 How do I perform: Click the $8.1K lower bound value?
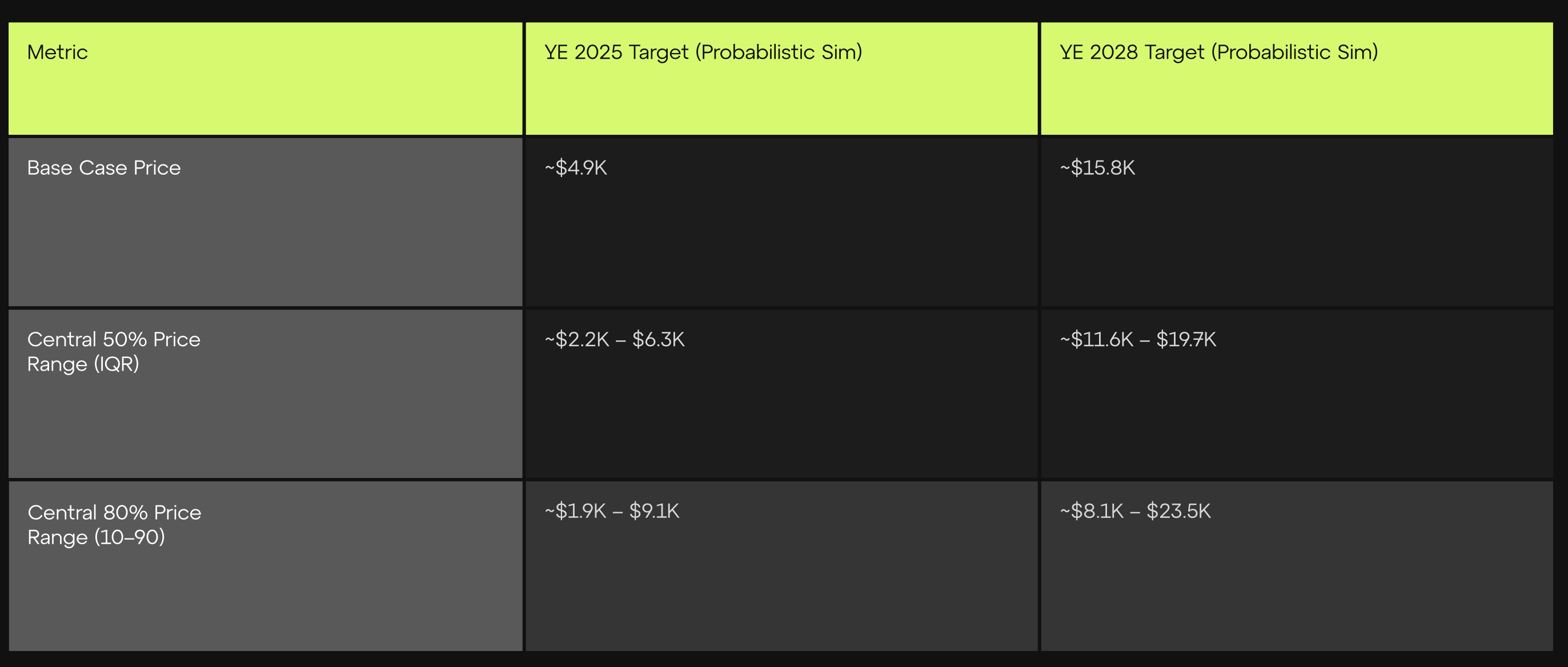coord(1096,511)
